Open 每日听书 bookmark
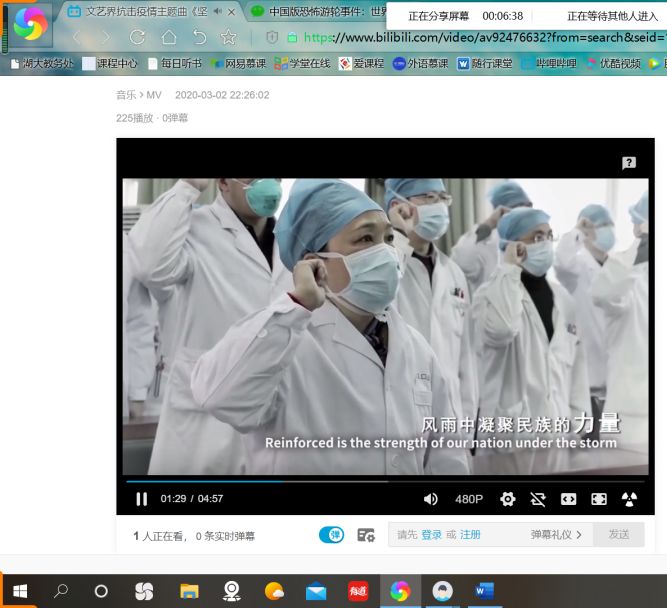Screen dimensions: 667x608 [175, 63]
